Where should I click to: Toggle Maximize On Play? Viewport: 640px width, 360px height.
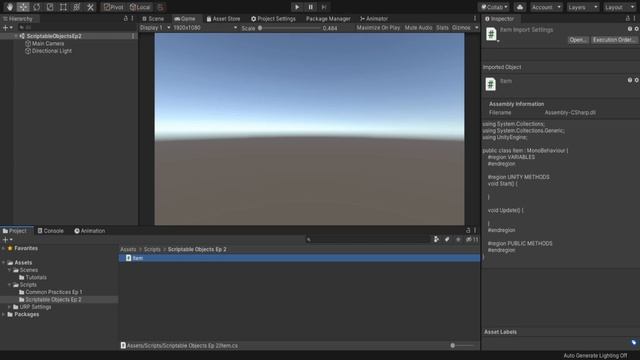tap(378, 28)
